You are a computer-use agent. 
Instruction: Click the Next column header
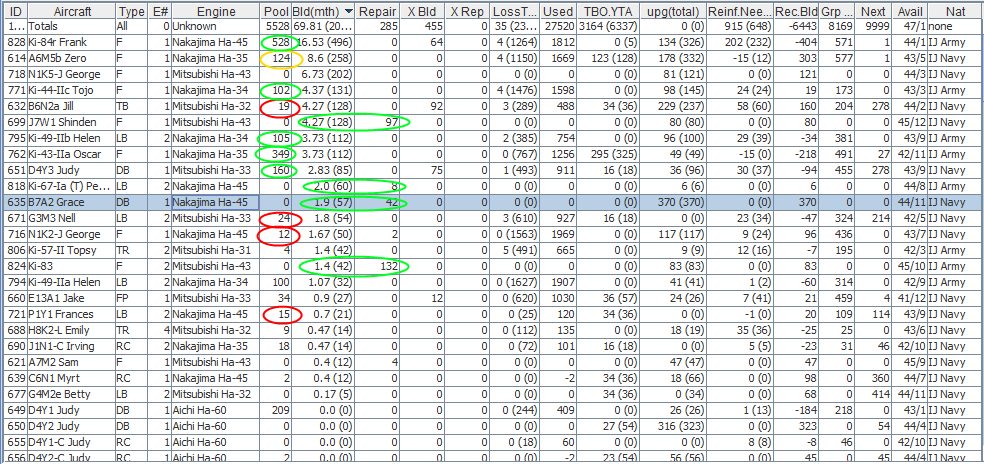pos(873,11)
